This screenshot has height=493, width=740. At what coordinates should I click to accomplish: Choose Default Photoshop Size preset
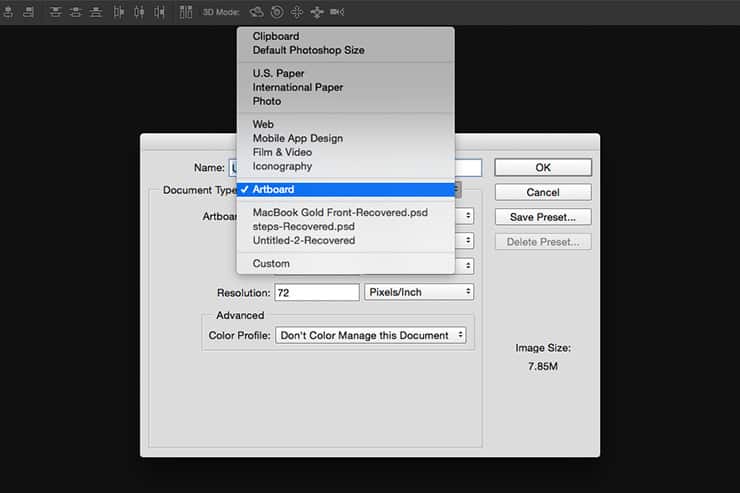[x=345, y=50]
